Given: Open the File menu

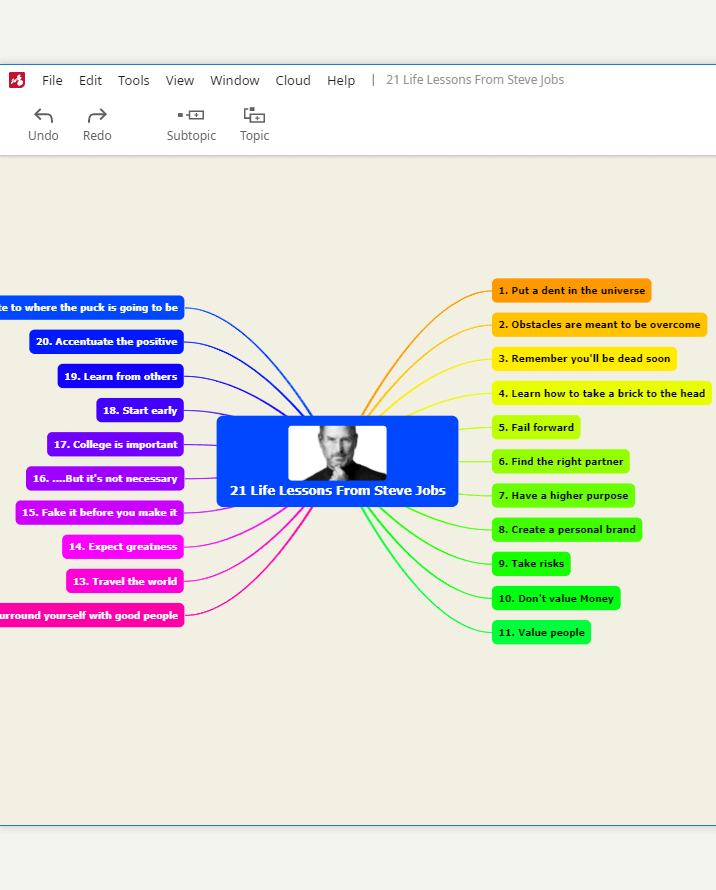Looking at the screenshot, I should 52,80.
